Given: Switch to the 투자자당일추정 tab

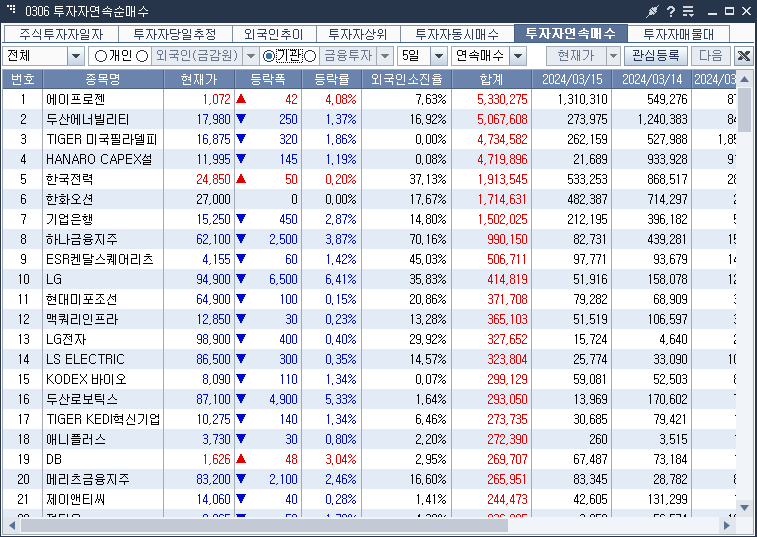Looking at the screenshot, I should (175, 34).
